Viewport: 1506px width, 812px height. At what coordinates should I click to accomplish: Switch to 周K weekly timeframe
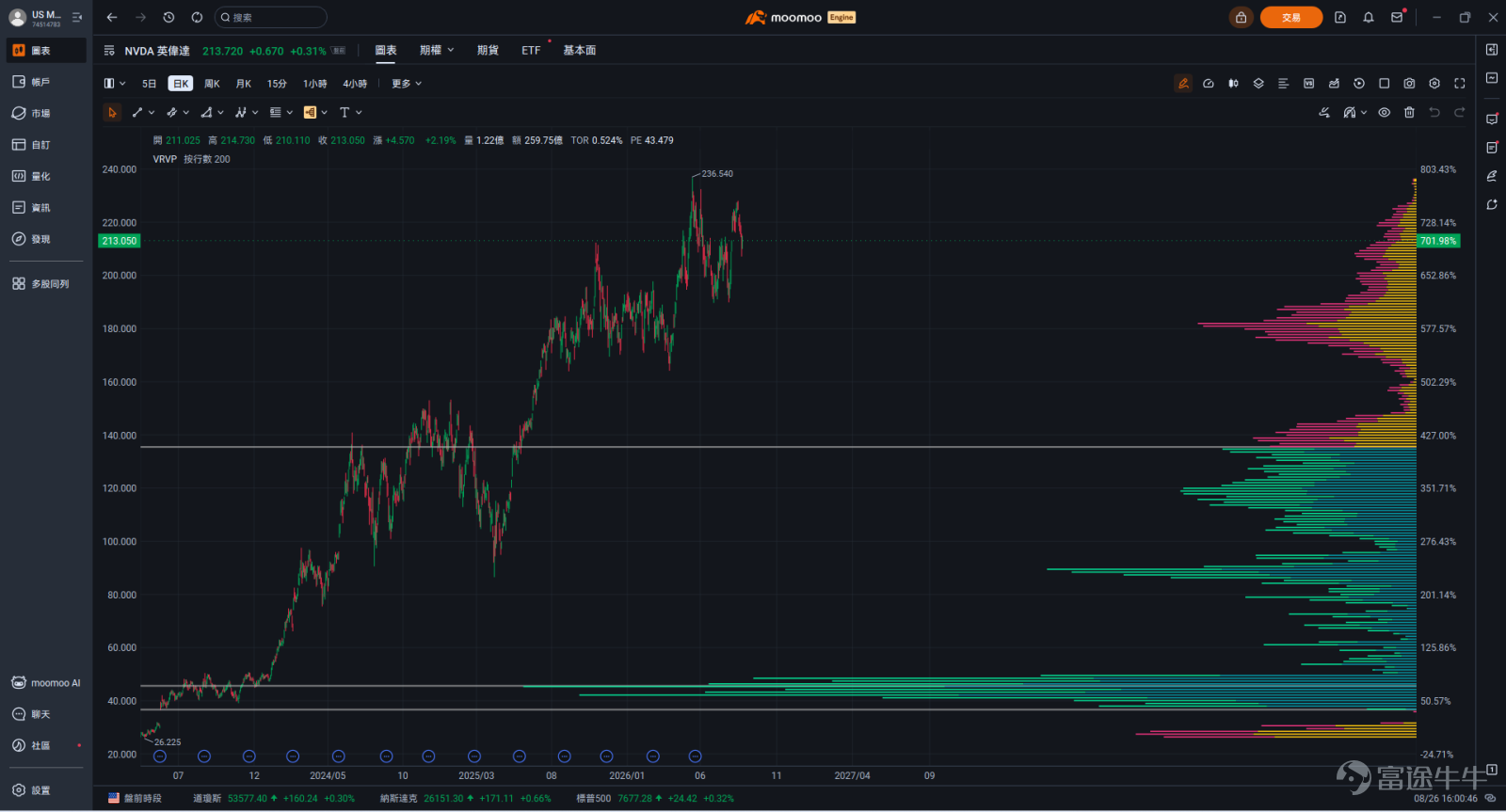coord(212,84)
